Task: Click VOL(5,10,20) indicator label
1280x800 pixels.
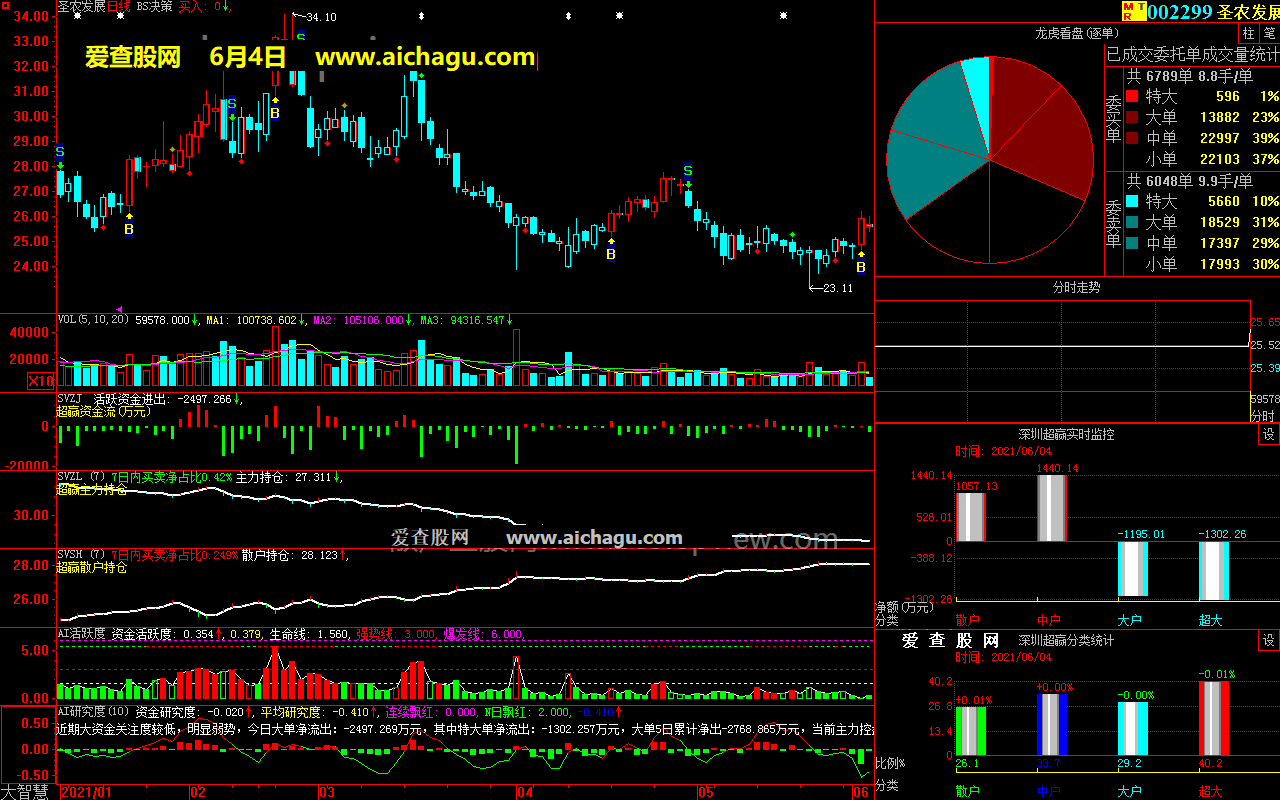Action: [94, 320]
